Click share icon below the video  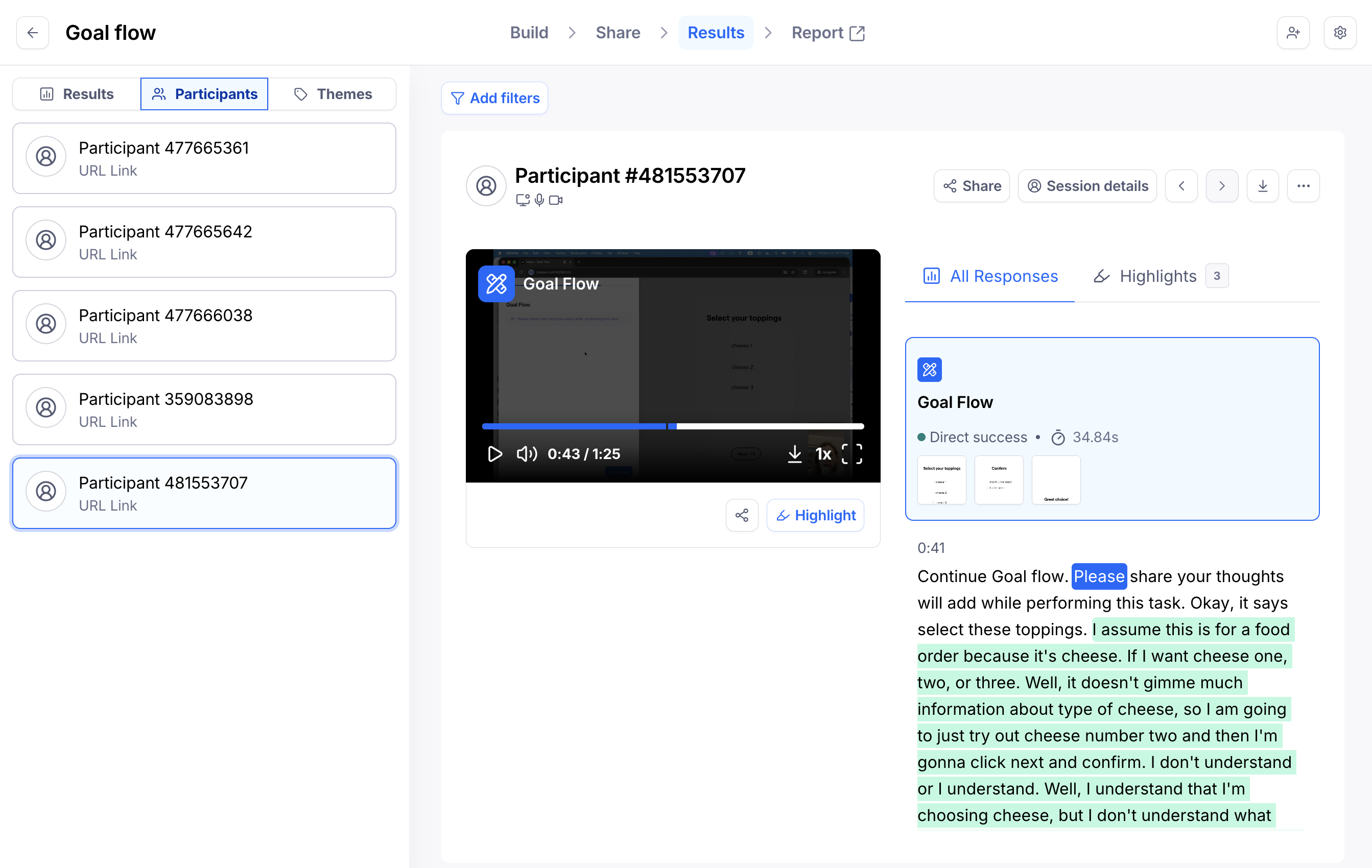point(742,516)
